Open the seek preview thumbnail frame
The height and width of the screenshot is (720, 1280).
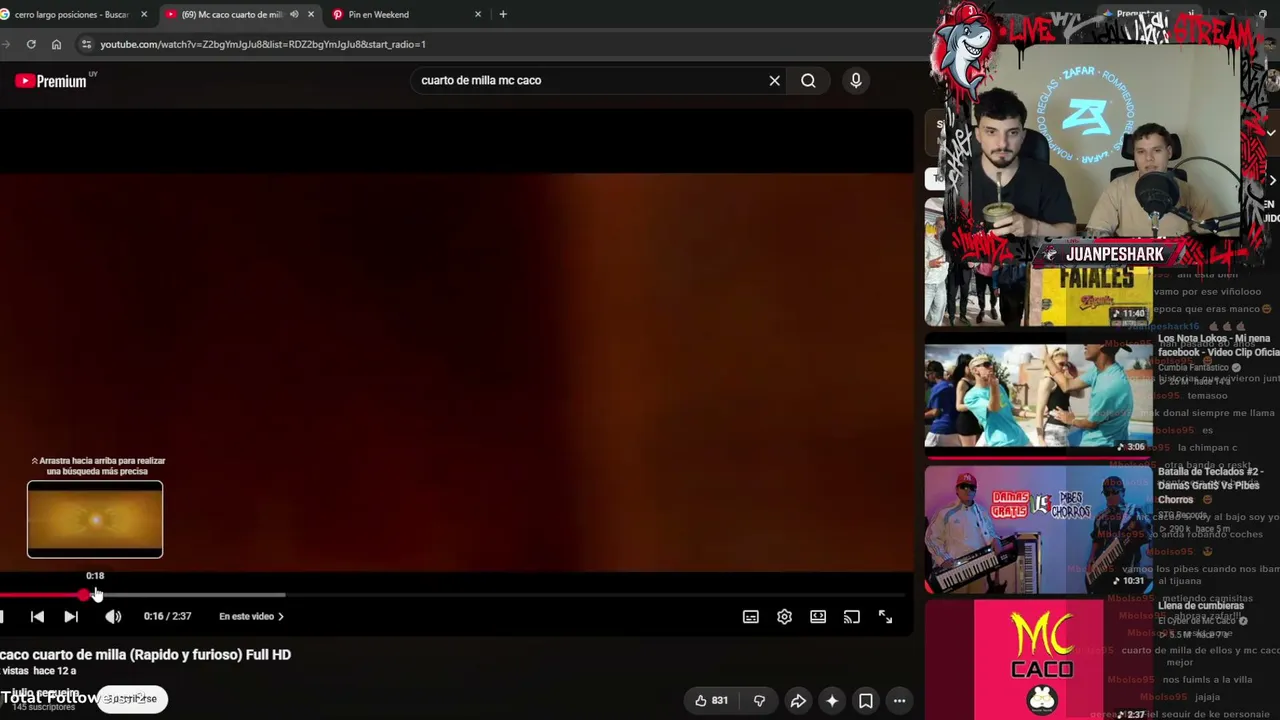95,519
